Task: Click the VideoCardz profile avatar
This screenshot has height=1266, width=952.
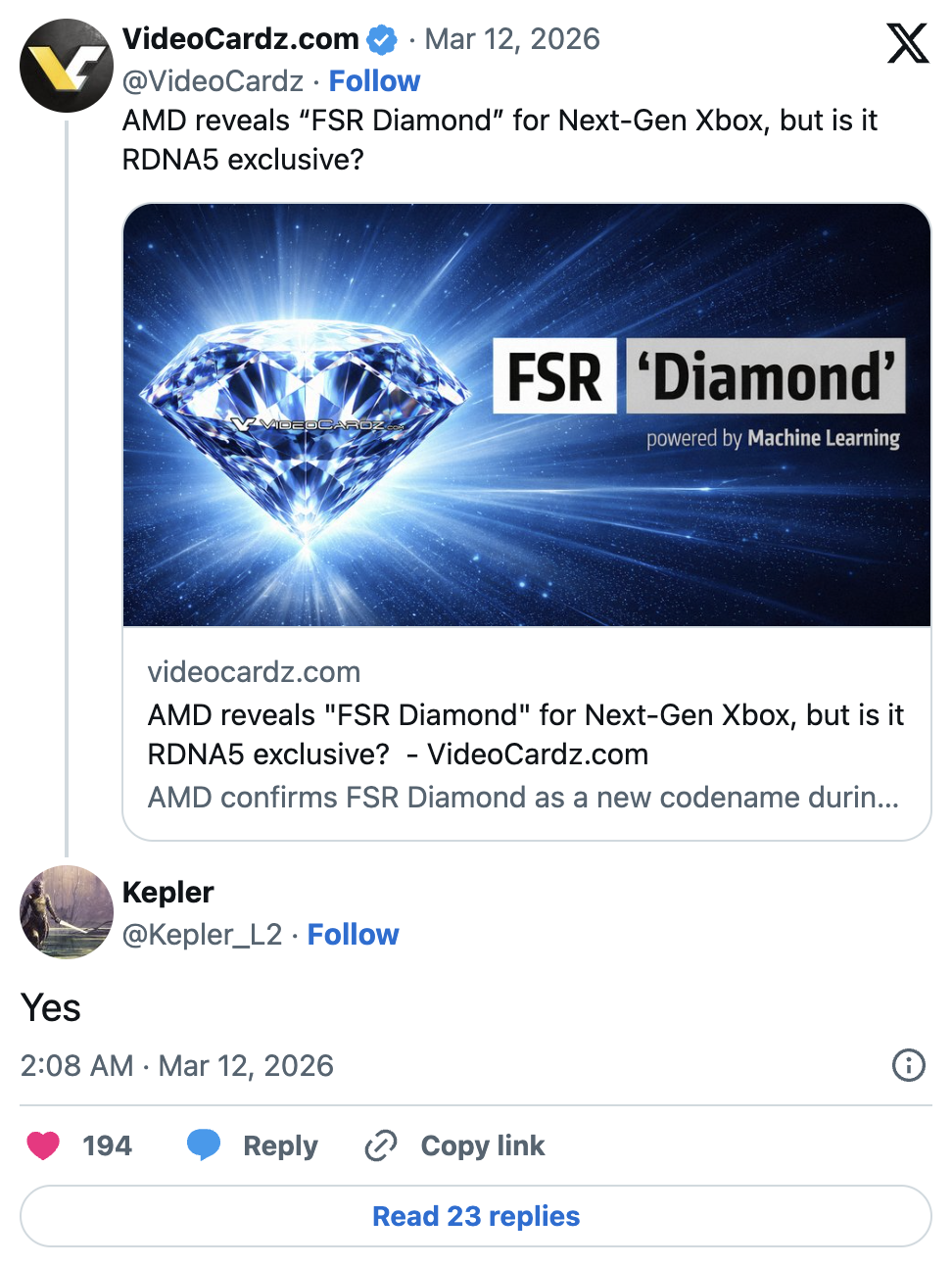Action: tap(67, 66)
